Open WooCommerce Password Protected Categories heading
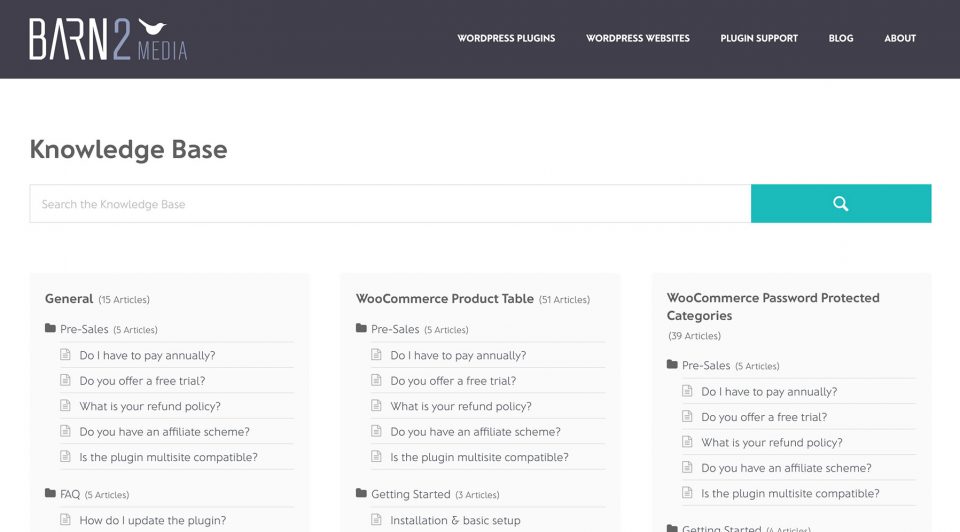 pos(773,306)
